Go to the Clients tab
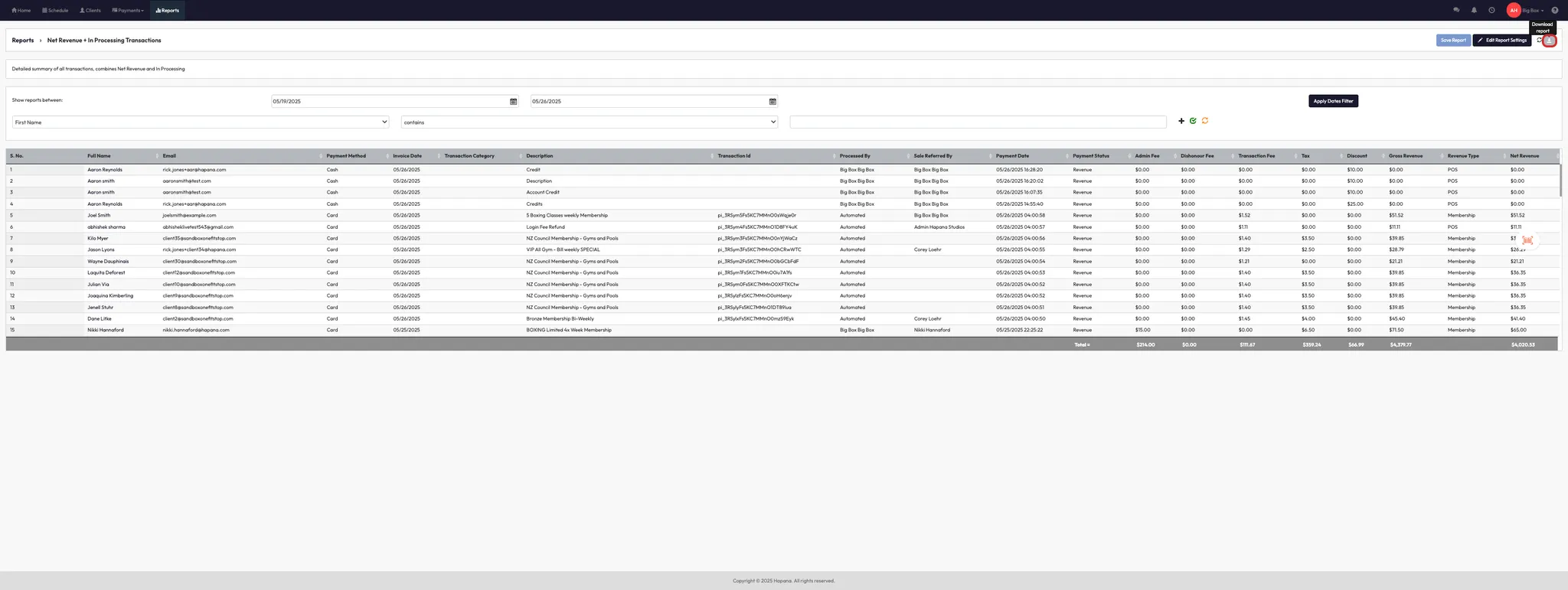 click(x=90, y=11)
